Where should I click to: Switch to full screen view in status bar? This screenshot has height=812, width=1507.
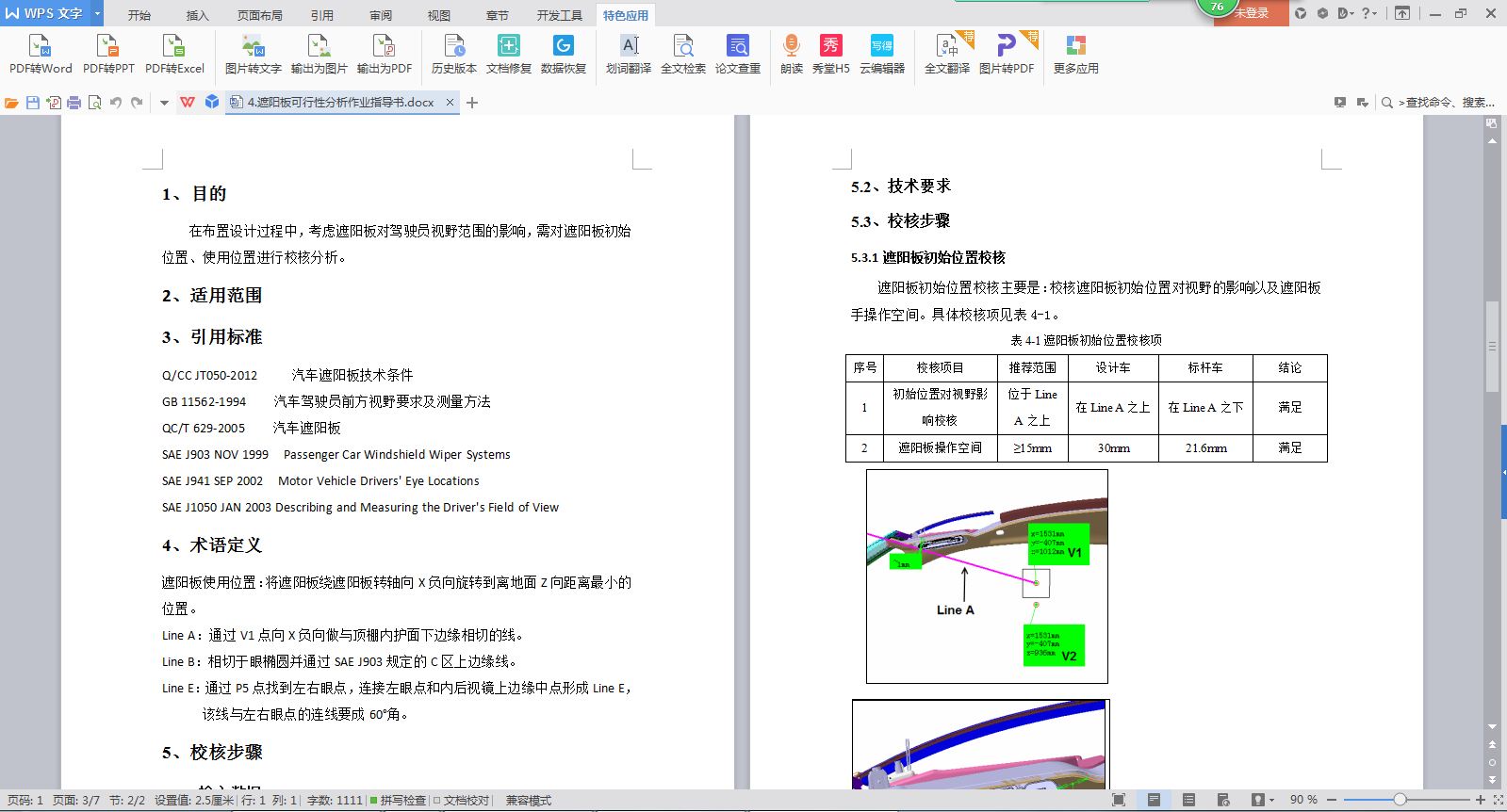click(1119, 800)
